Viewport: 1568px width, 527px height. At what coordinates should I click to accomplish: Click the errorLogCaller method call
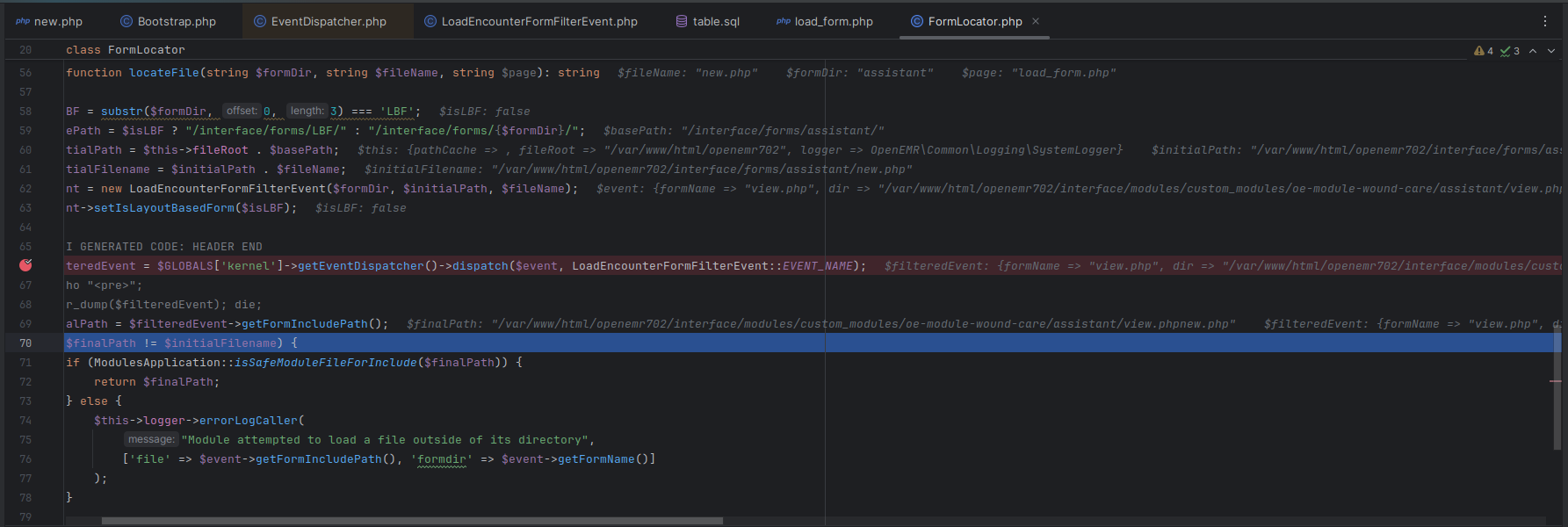tap(249, 421)
